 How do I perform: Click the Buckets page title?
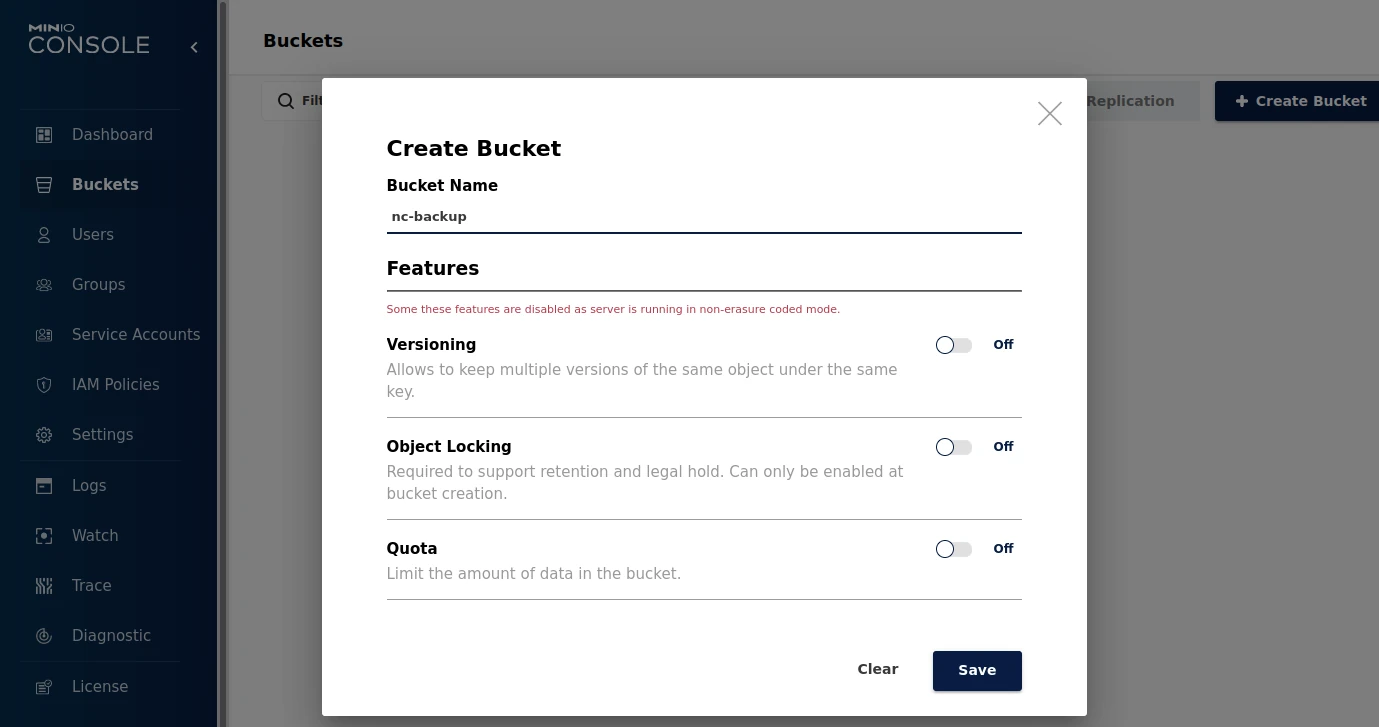[303, 41]
